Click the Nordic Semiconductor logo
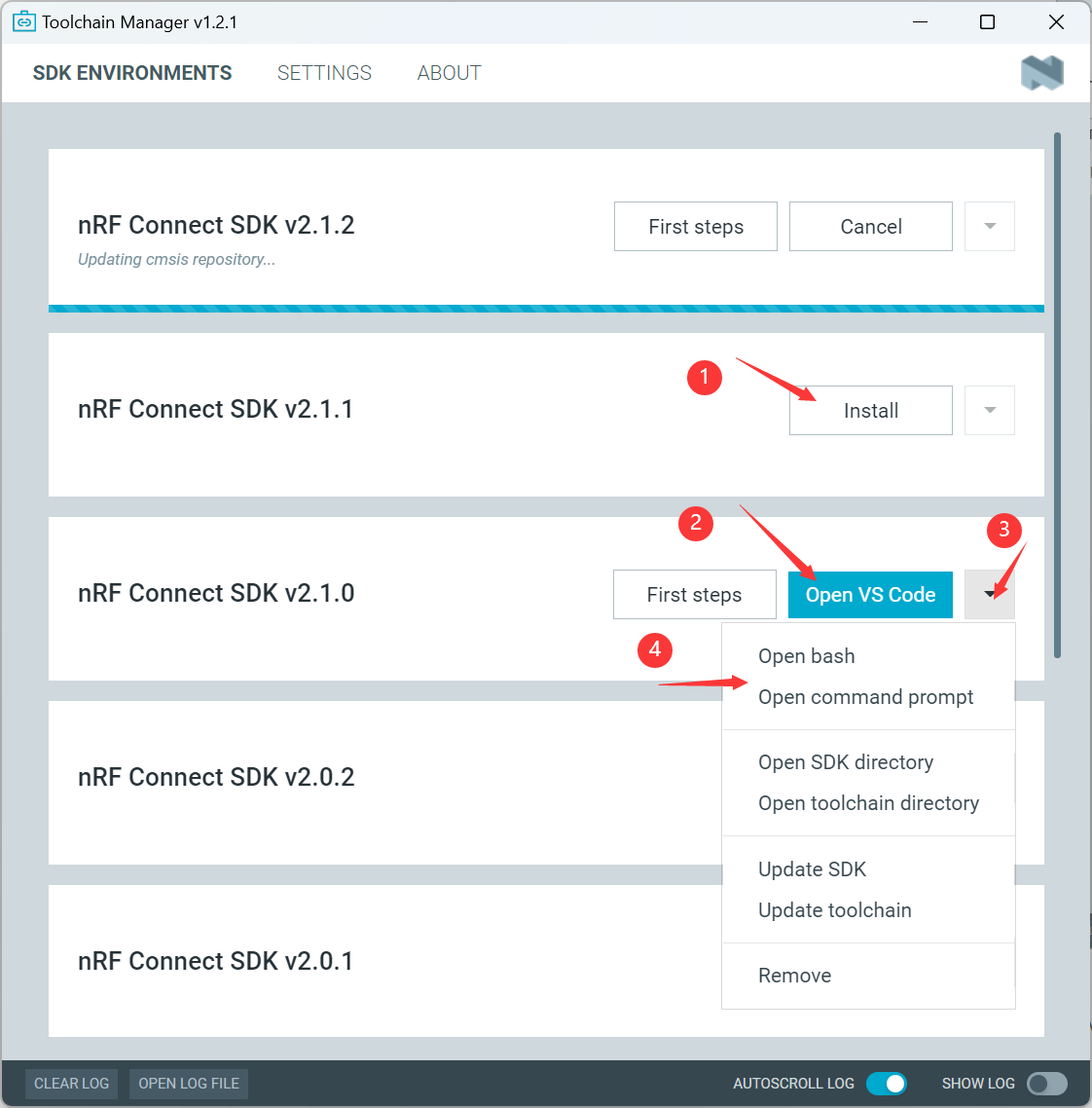The width and height of the screenshot is (1092, 1108). [x=1041, y=72]
